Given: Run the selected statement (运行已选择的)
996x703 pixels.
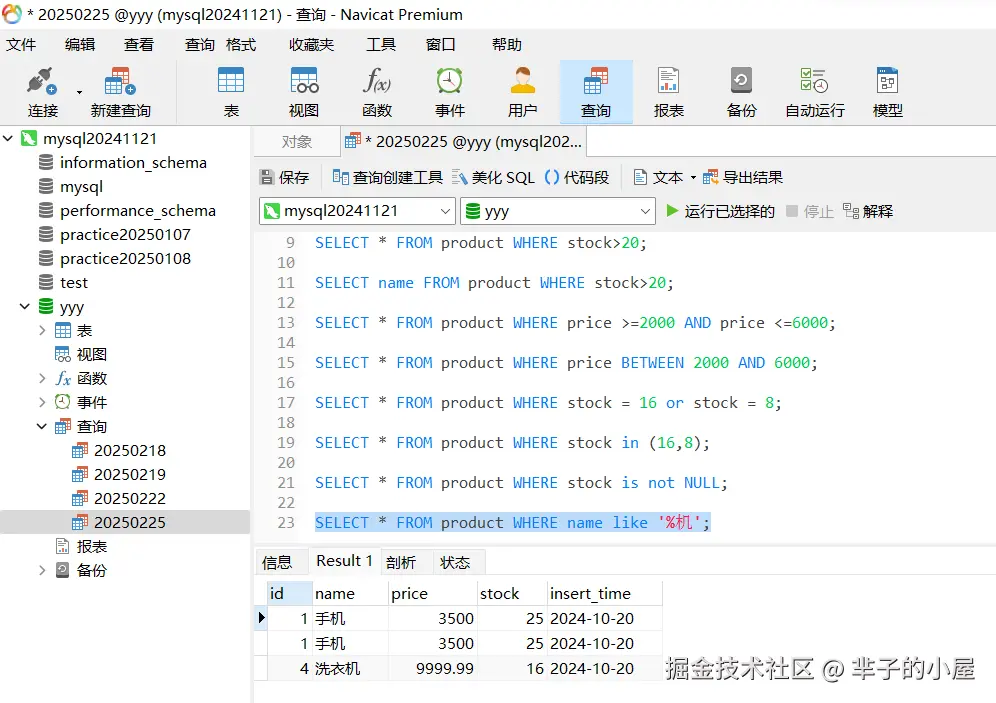Looking at the screenshot, I should tap(720, 211).
